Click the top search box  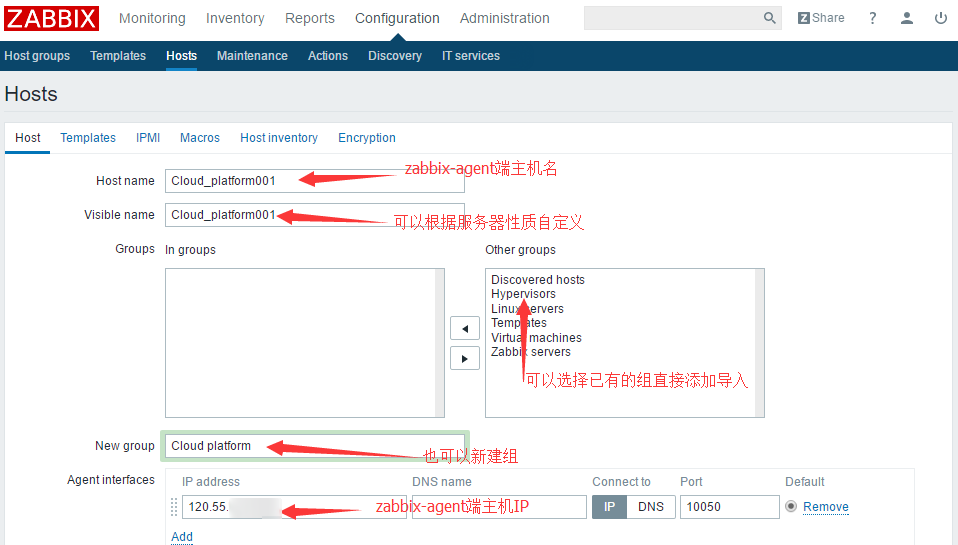pos(682,18)
